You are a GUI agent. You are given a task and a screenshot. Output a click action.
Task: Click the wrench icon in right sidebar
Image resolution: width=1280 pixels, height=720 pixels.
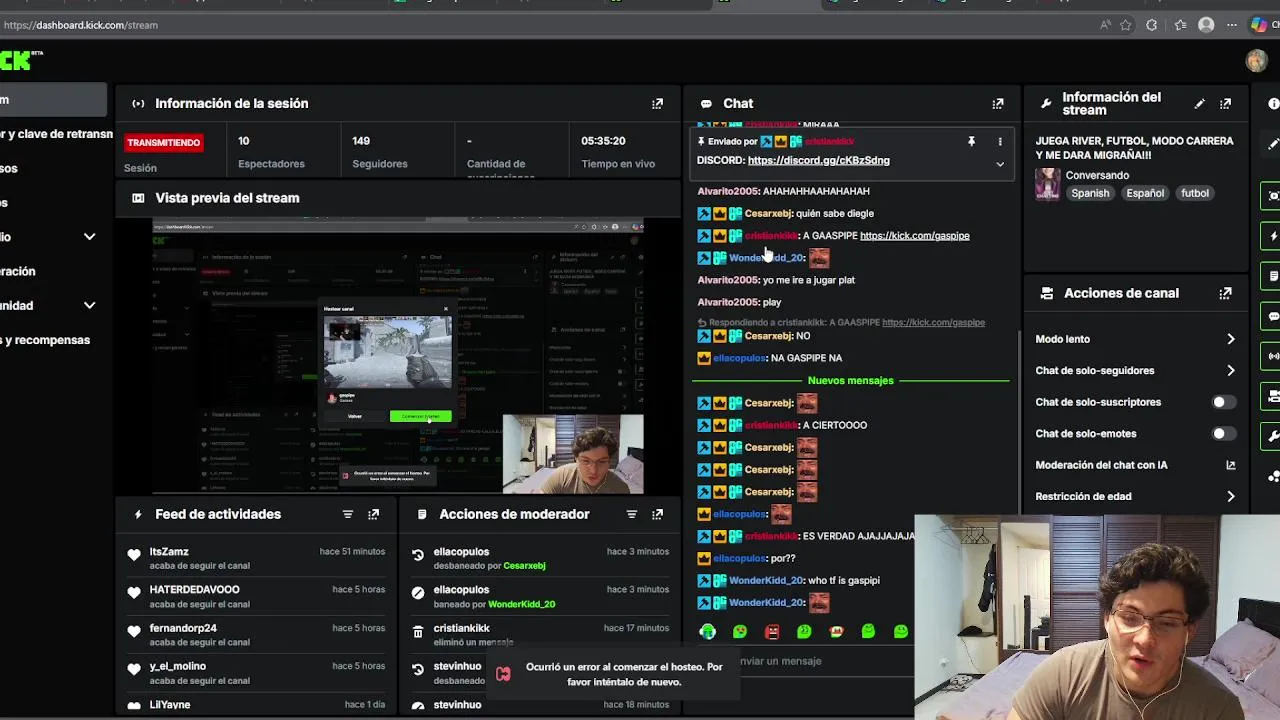tap(1273, 436)
